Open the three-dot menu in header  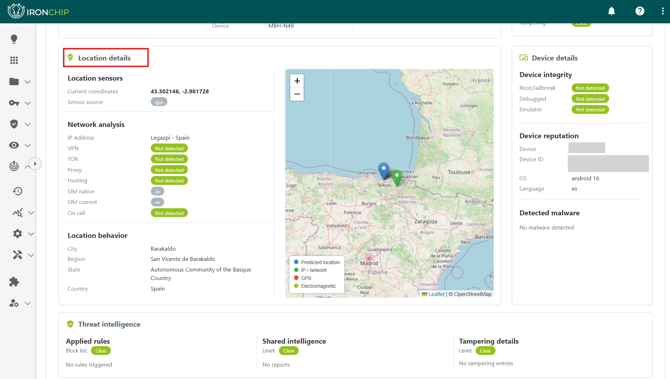point(663,11)
